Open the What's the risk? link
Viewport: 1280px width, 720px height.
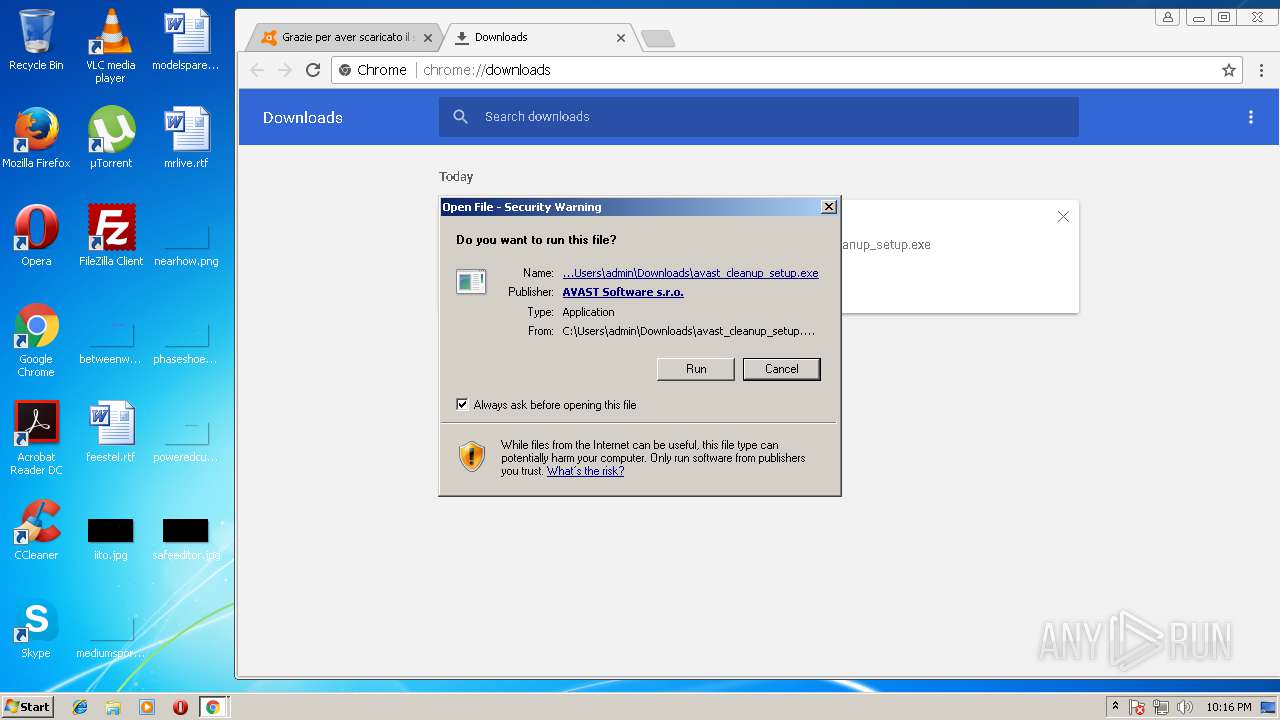click(x=585, y=471)
